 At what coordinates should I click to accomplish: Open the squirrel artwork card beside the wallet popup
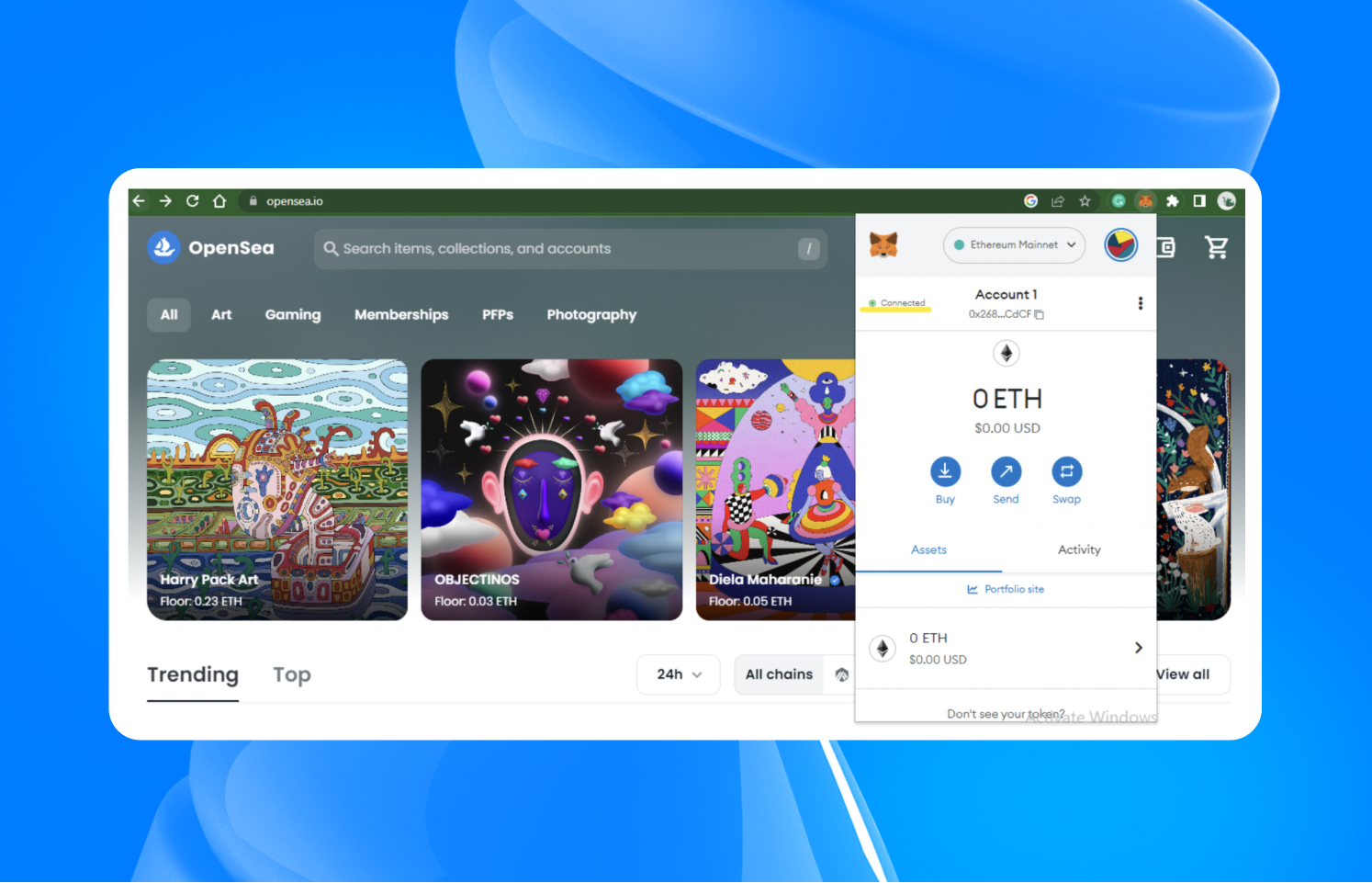tap(1193, 490)
